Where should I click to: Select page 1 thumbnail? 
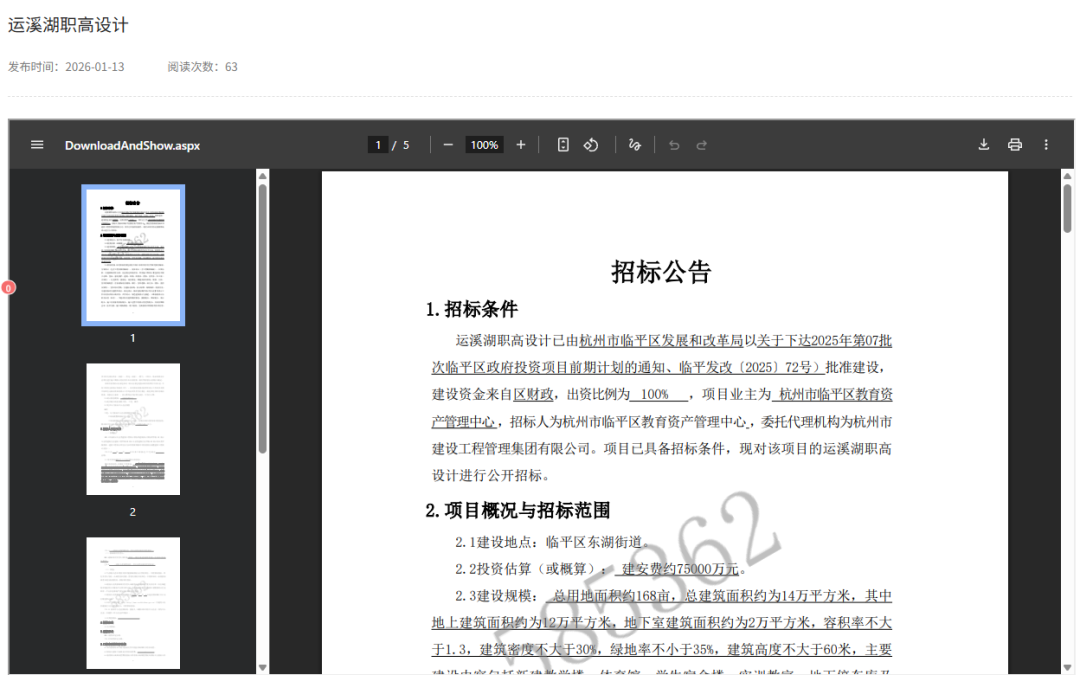[133, 255]
